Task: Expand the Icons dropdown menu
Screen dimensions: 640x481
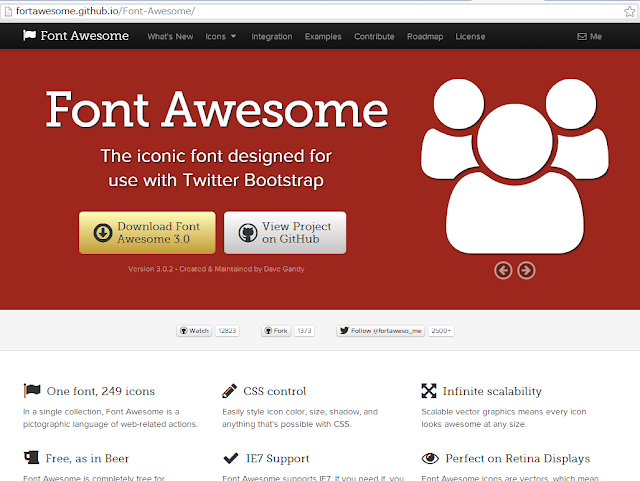Action: click(x=220, y=36)
